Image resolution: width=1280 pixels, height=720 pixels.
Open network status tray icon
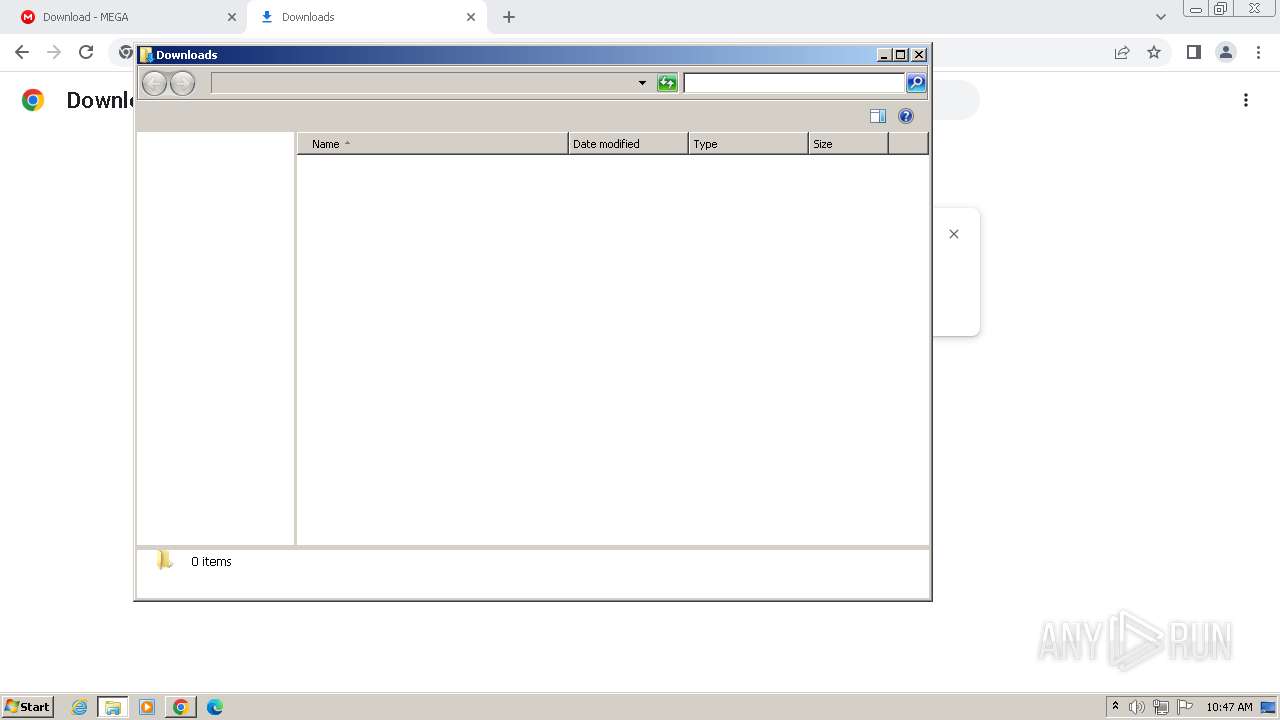pyautogui.click(x=1161, y=707)
